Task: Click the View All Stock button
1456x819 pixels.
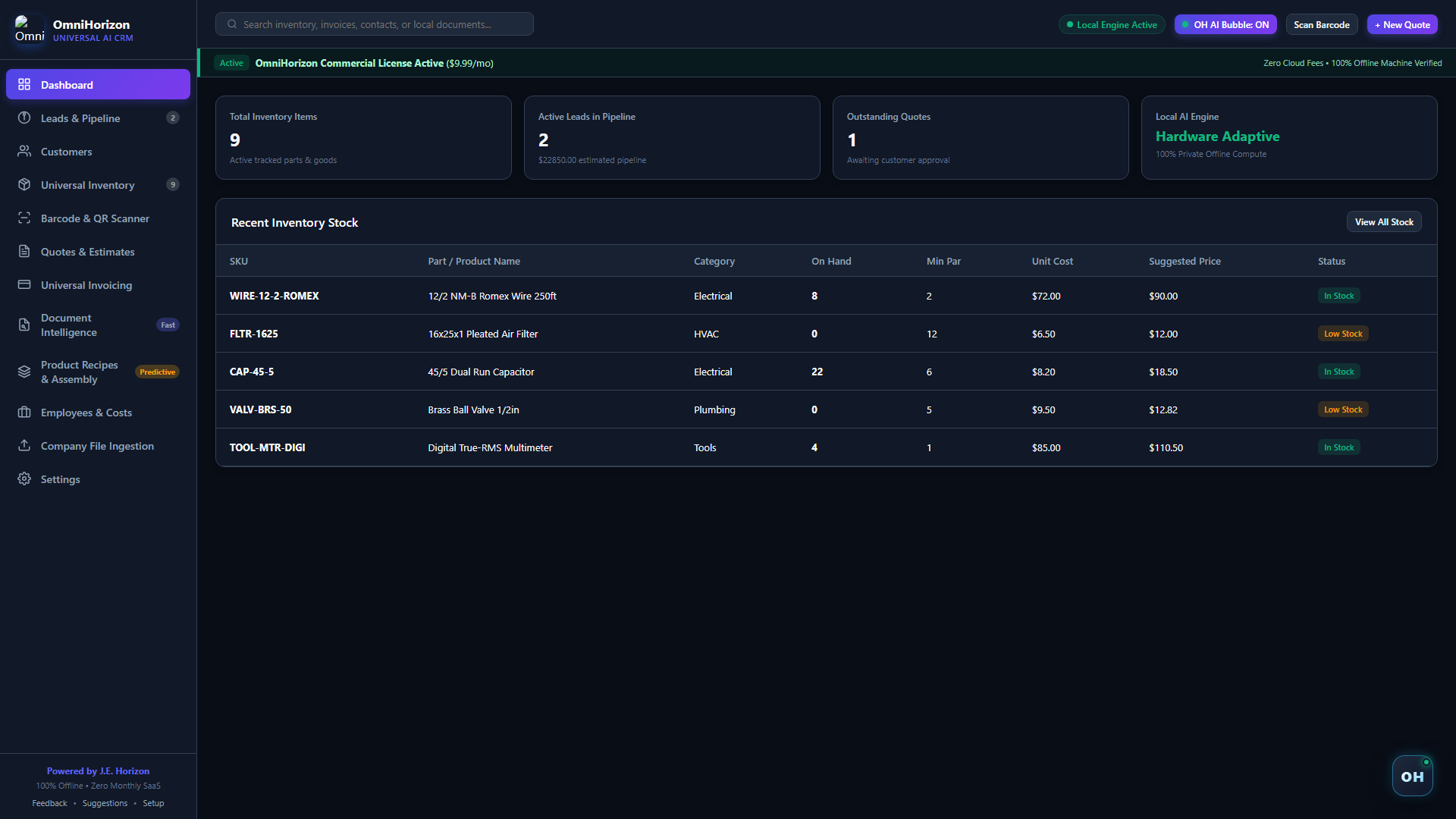Action: [x=1384, y=221]
